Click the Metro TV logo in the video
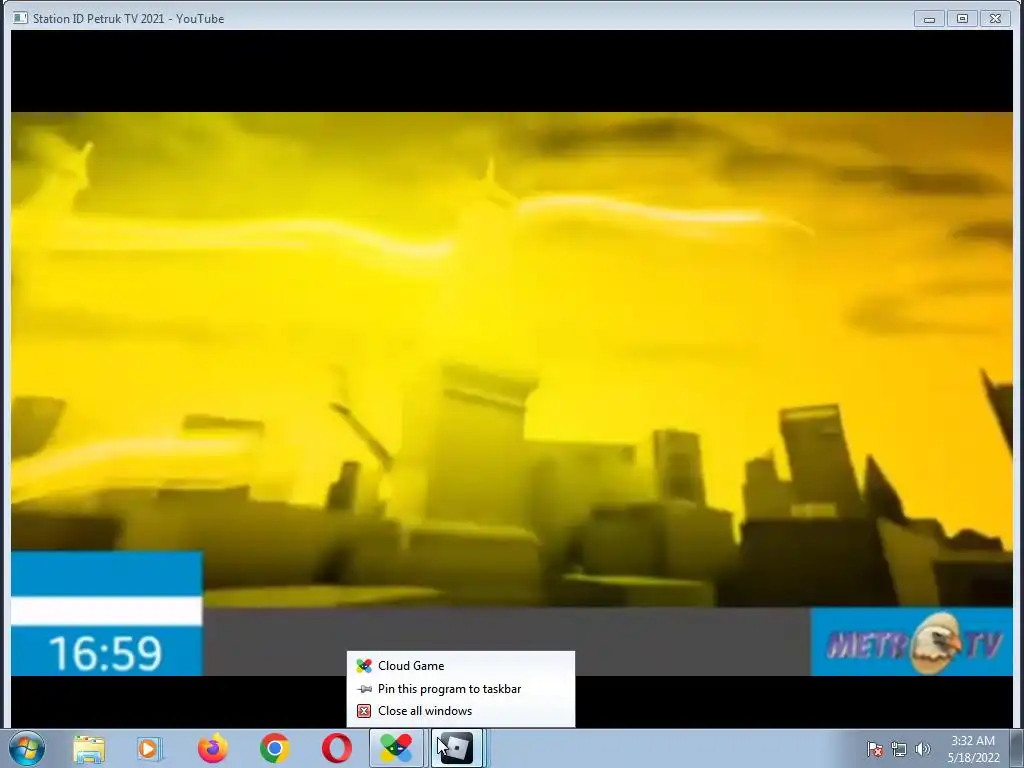1024x768 pixels. coord(912,643)
